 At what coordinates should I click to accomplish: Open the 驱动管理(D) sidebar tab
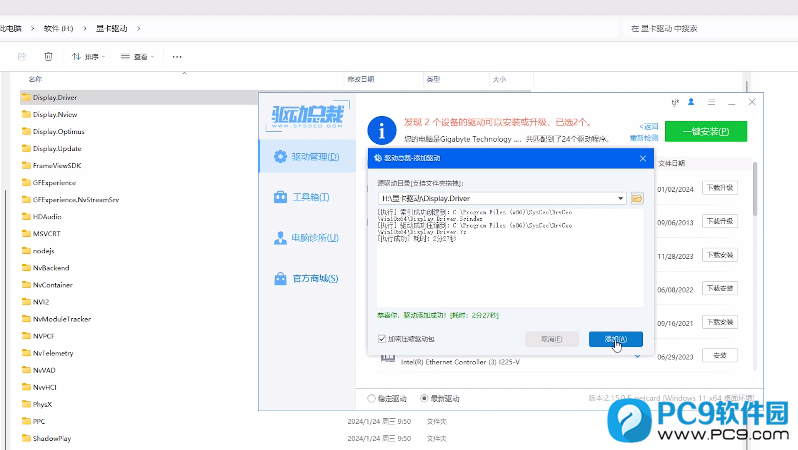307,156
